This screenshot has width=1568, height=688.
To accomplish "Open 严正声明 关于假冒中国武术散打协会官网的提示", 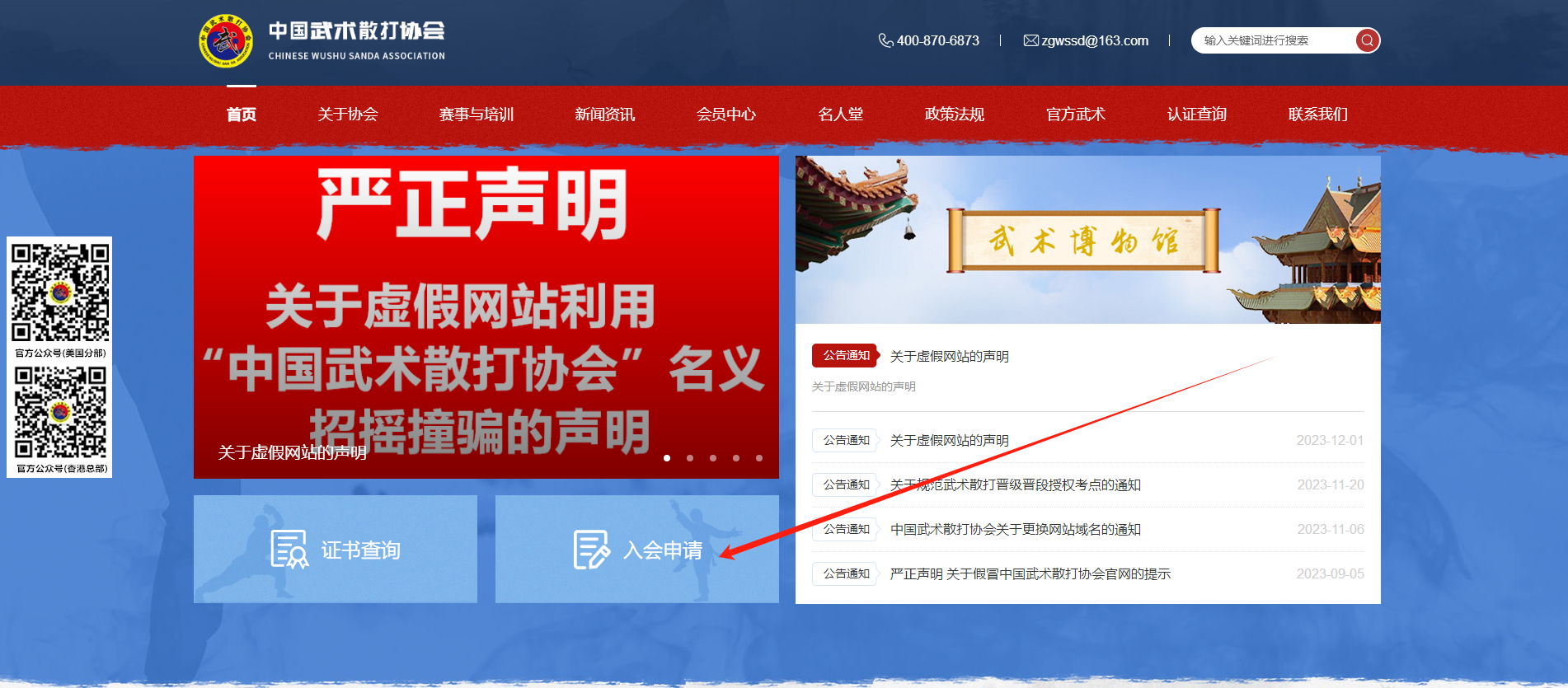I will pos(1030,573).
